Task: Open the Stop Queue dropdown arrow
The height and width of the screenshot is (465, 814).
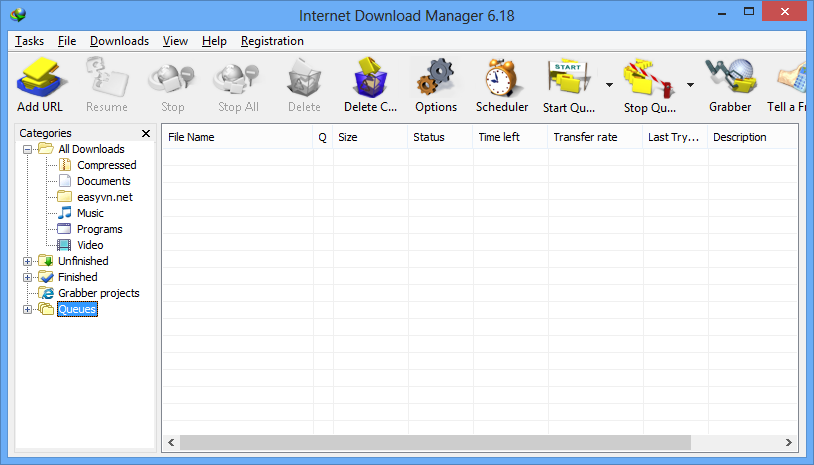Action: [690, 85]
